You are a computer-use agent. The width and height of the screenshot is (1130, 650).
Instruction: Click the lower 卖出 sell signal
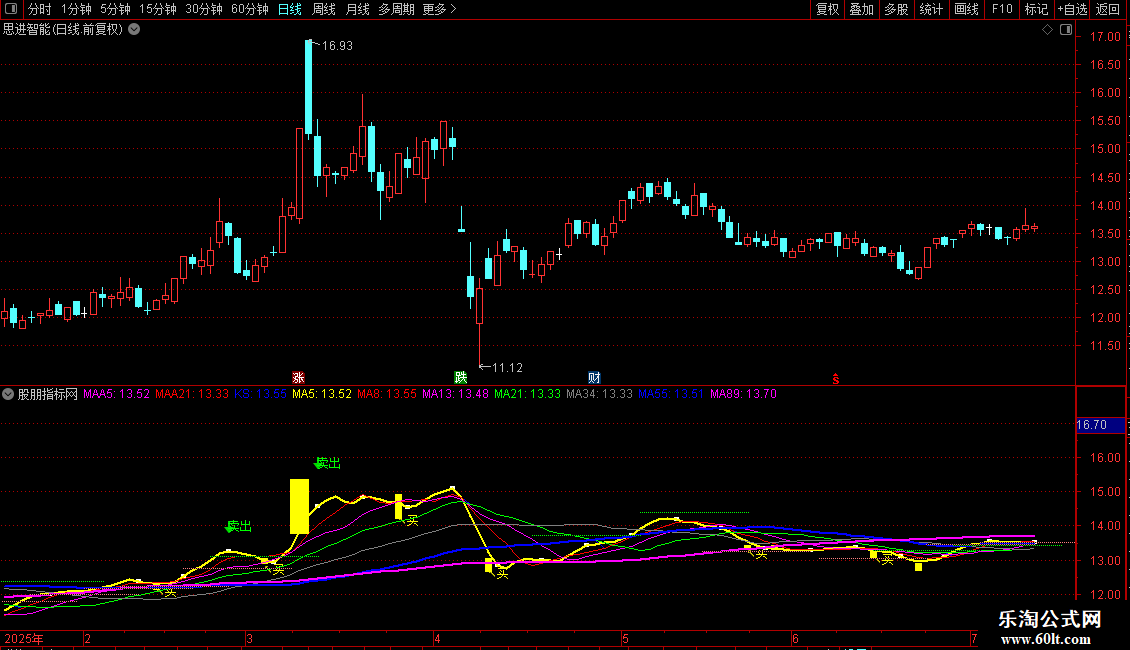click(239, 527)
